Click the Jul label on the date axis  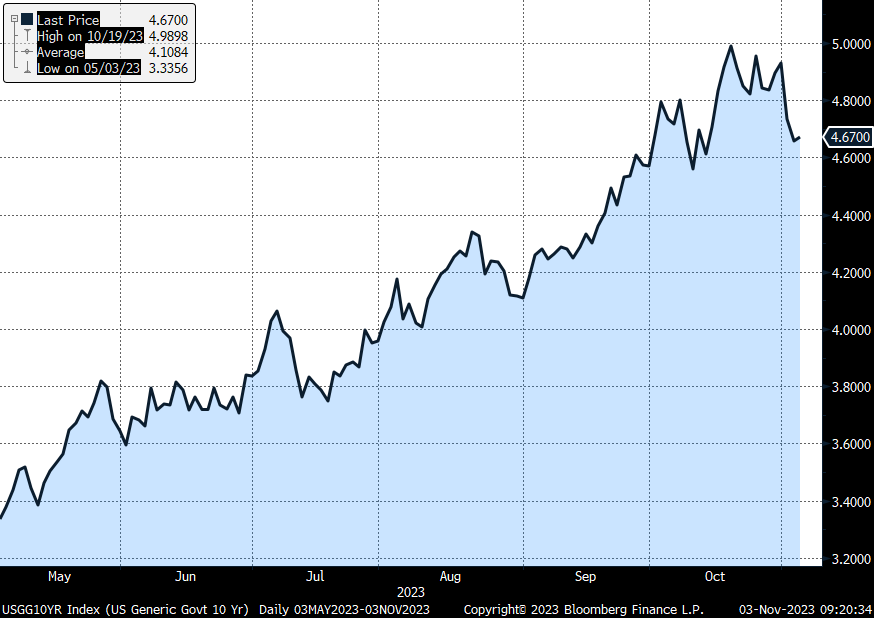click(315, 577)
